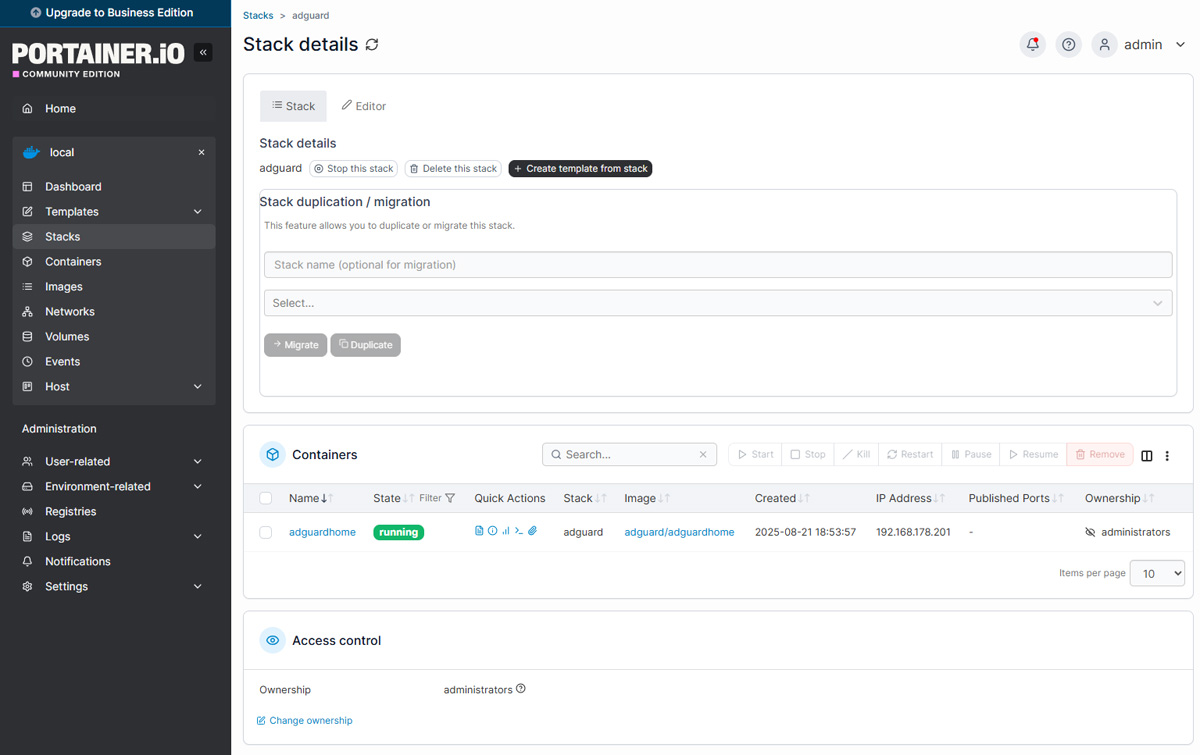Open the notifications bell icon

1033,45
